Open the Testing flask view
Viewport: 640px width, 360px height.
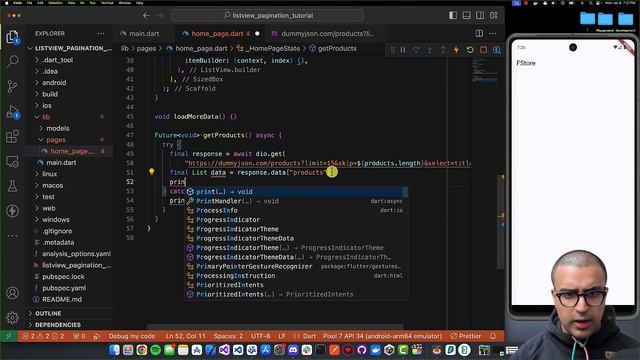pos(13,186)
